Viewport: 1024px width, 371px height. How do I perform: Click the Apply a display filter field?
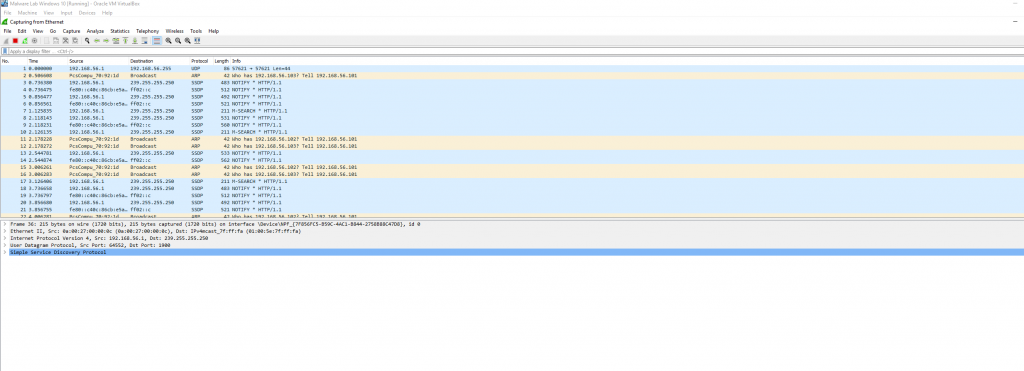(516, 51)
